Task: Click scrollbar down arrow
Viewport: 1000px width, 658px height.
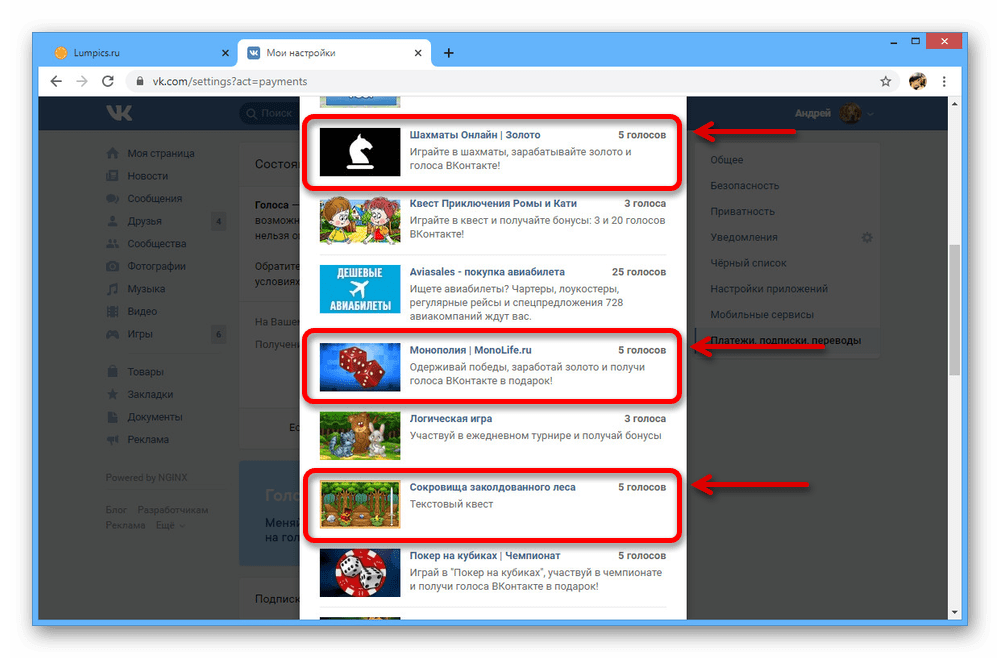Action: coord(954,612)
